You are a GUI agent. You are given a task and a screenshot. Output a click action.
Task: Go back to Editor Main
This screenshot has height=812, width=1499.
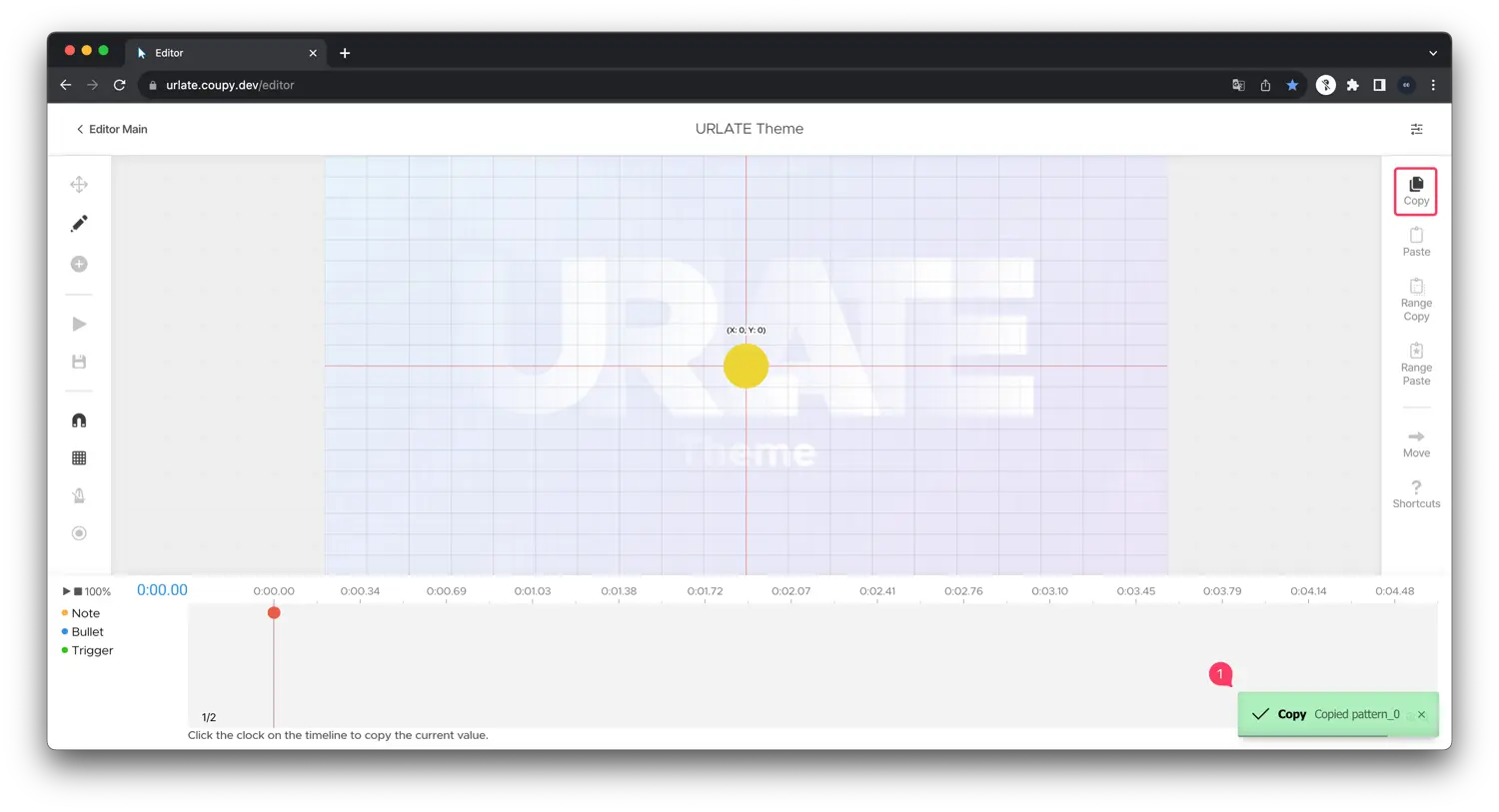click(x=111, y=129)
